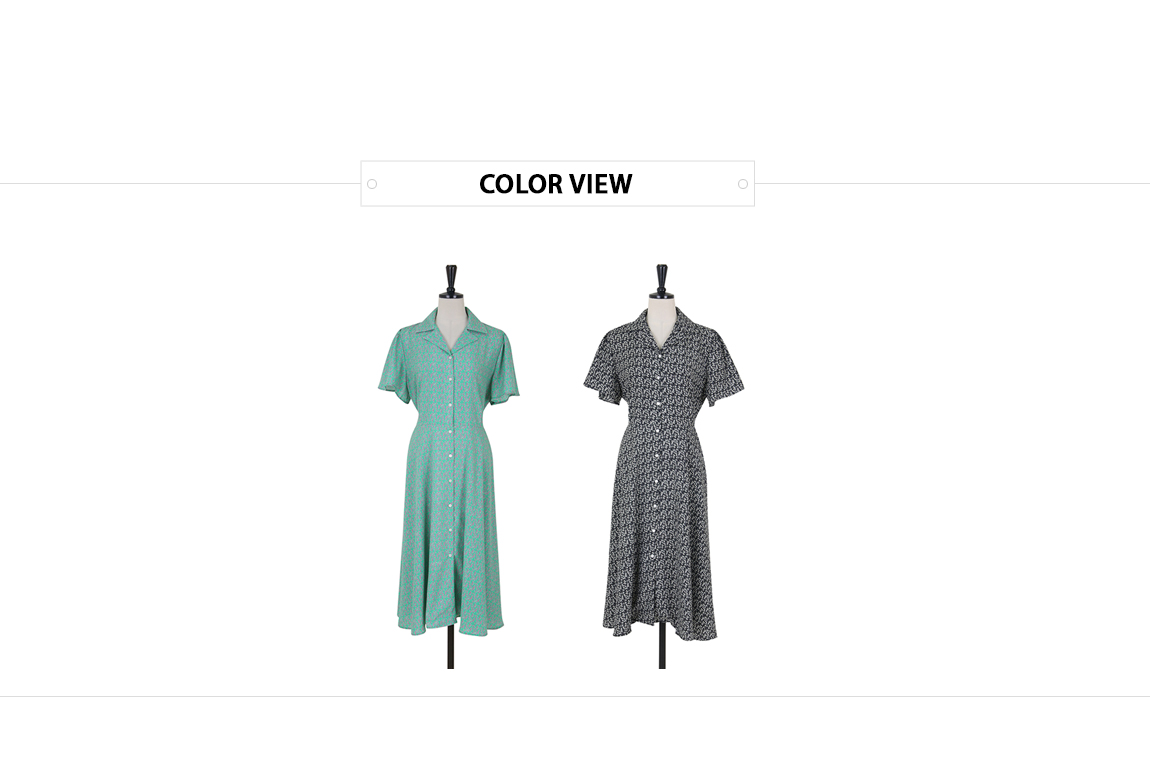
Task: Click mannequin neck knob above green dress
Action: [x=451, y=281]
